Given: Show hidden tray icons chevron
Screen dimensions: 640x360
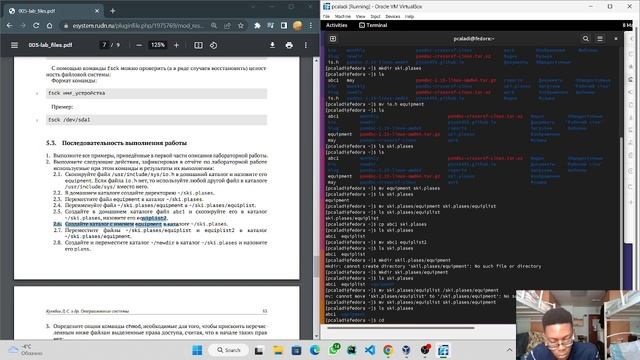Looking at the screenshot, I should (509, 350).
